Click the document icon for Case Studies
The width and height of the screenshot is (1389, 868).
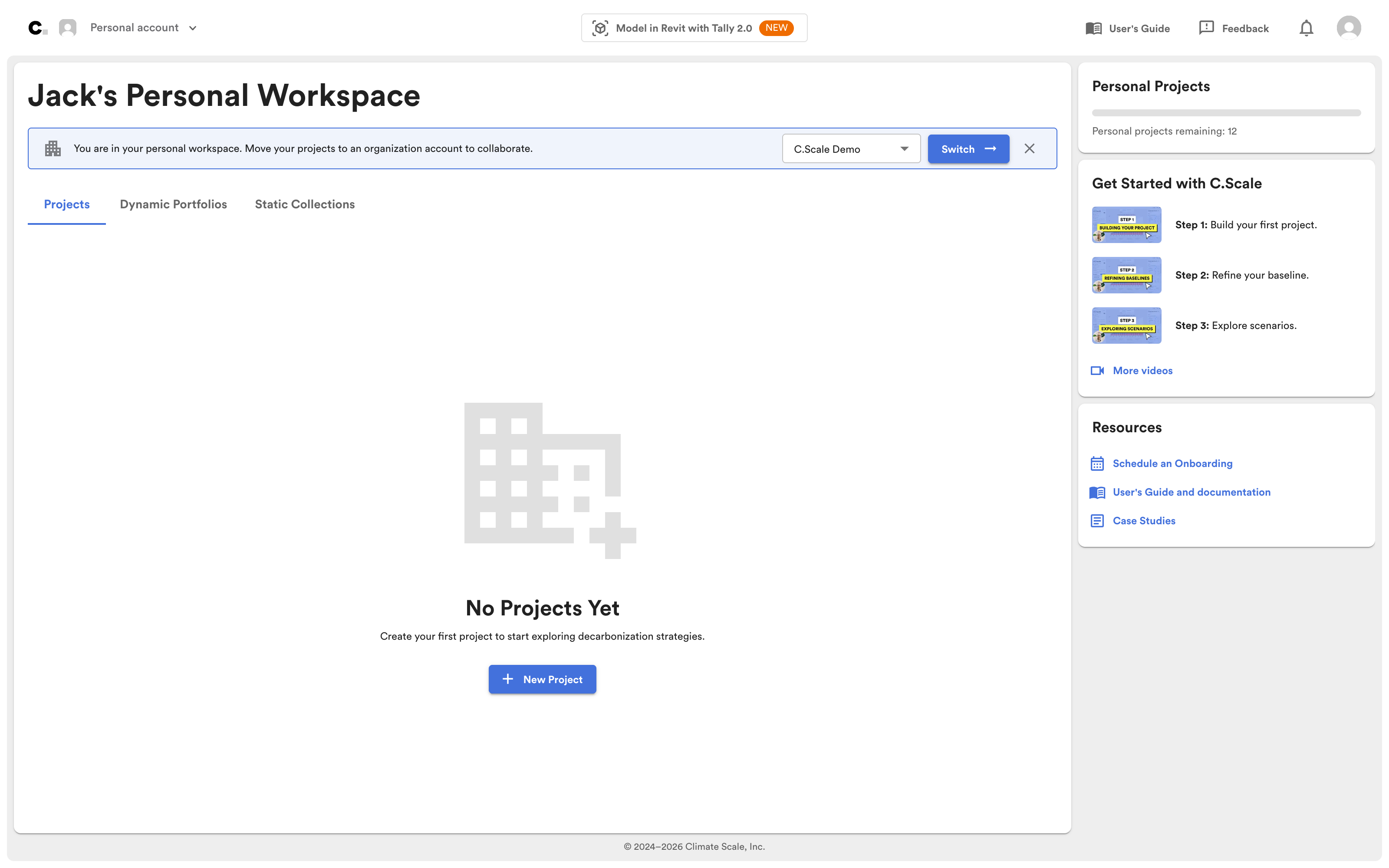tap(1097, 521)
